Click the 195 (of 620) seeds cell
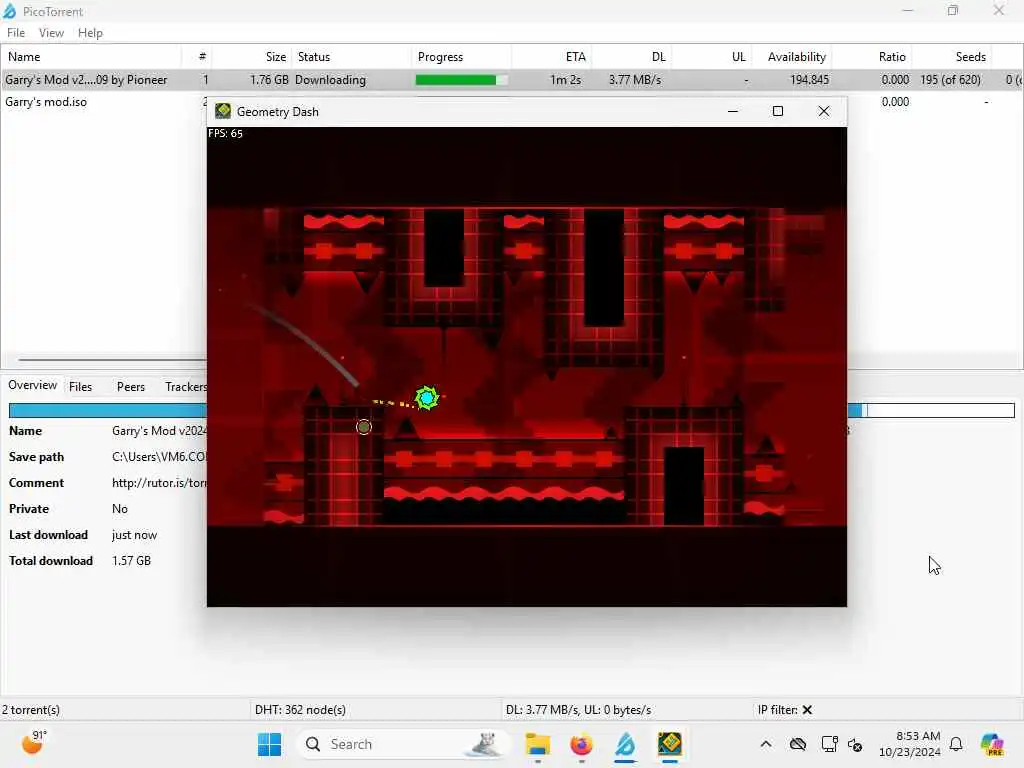This screenshot has height=768, width=1024. pos(950,80)
